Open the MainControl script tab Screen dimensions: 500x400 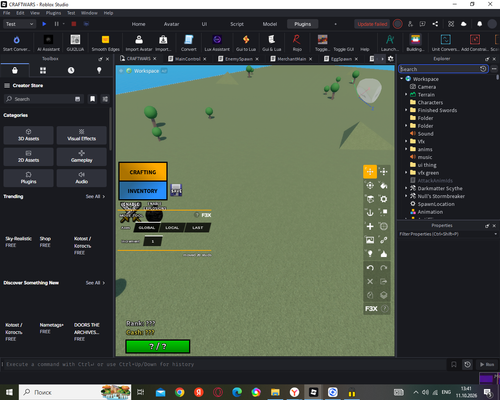(187, 59)
